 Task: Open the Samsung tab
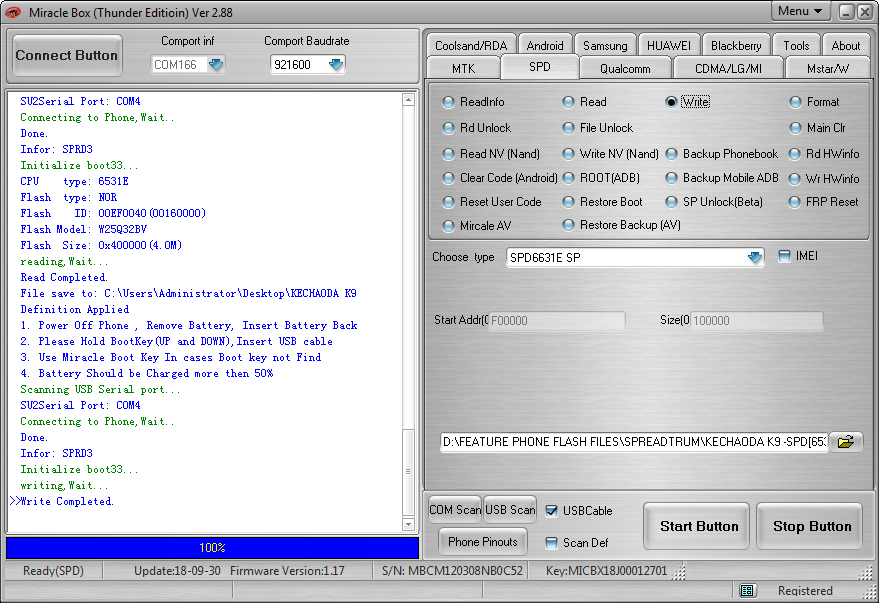(x=605, y=45)
